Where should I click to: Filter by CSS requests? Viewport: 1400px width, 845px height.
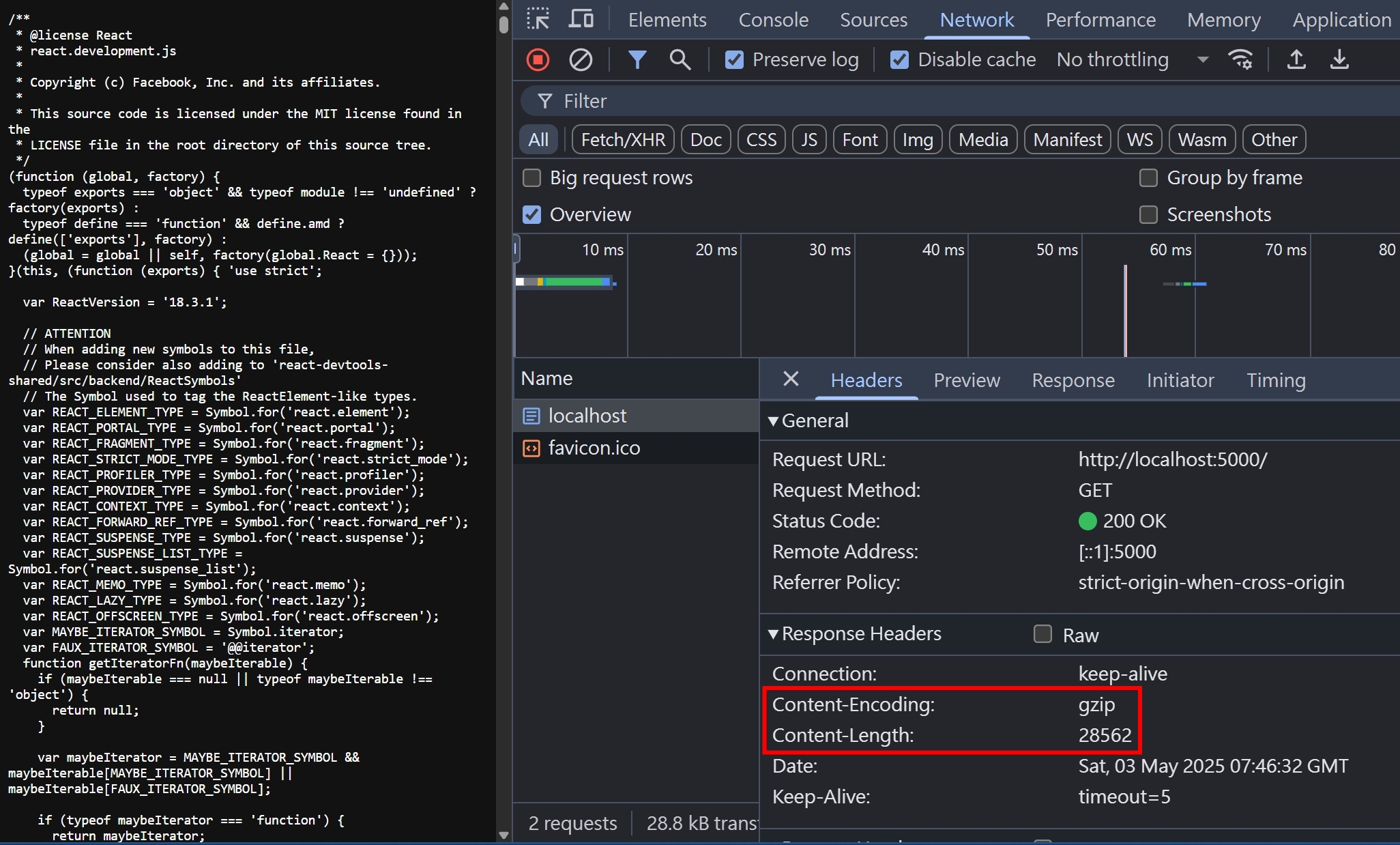(761, 140)
